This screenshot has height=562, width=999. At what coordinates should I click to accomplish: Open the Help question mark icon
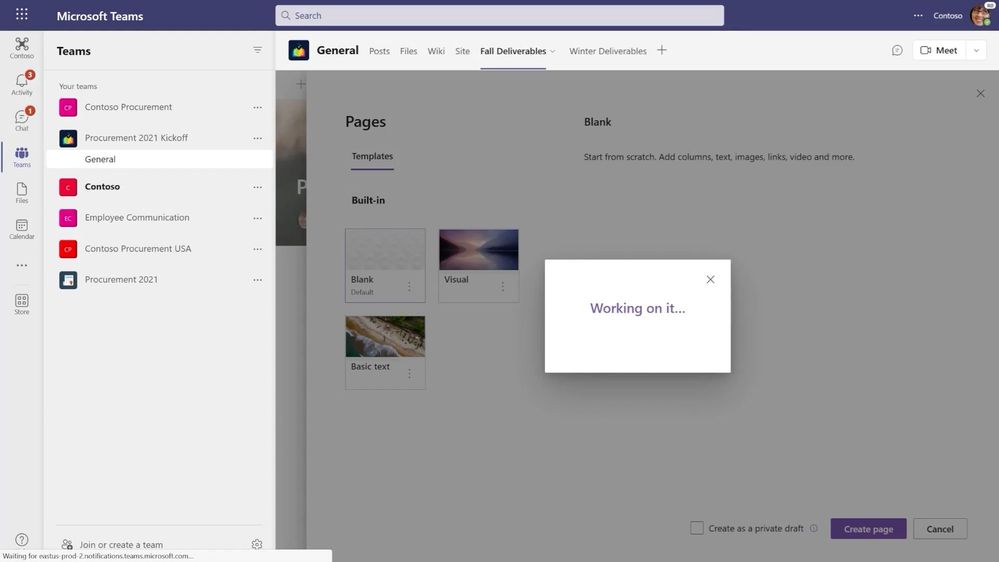click(22, 540)
